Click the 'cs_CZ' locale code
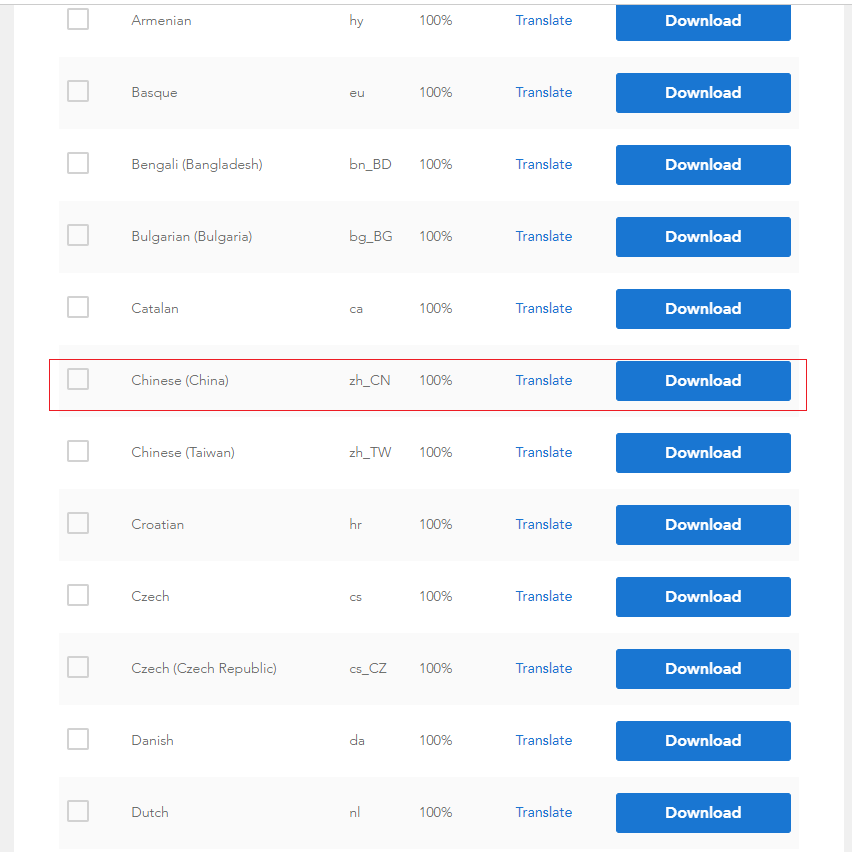Viewport: 852px width, 852px height. pyautogui.click(x=368, y=669)
